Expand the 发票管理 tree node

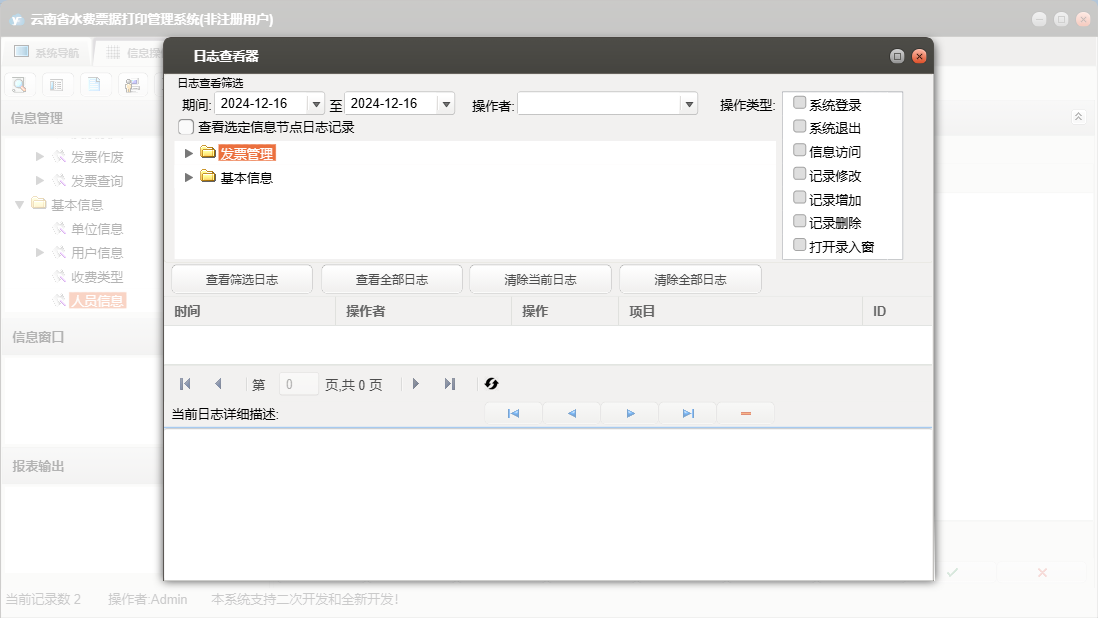[189, 153]
